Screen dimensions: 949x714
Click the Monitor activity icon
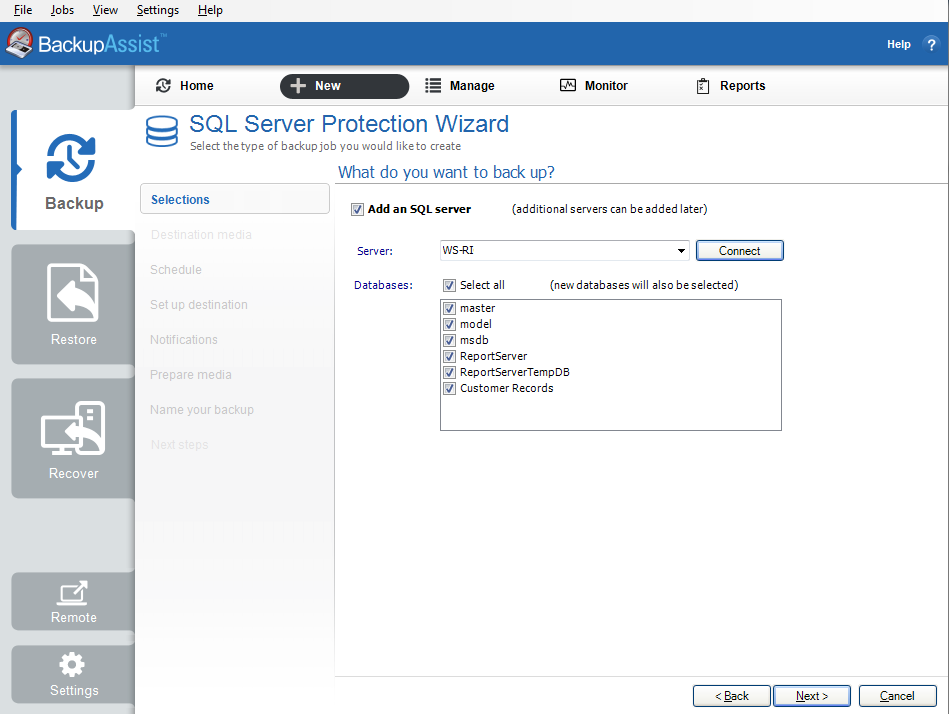pos(568,85)
